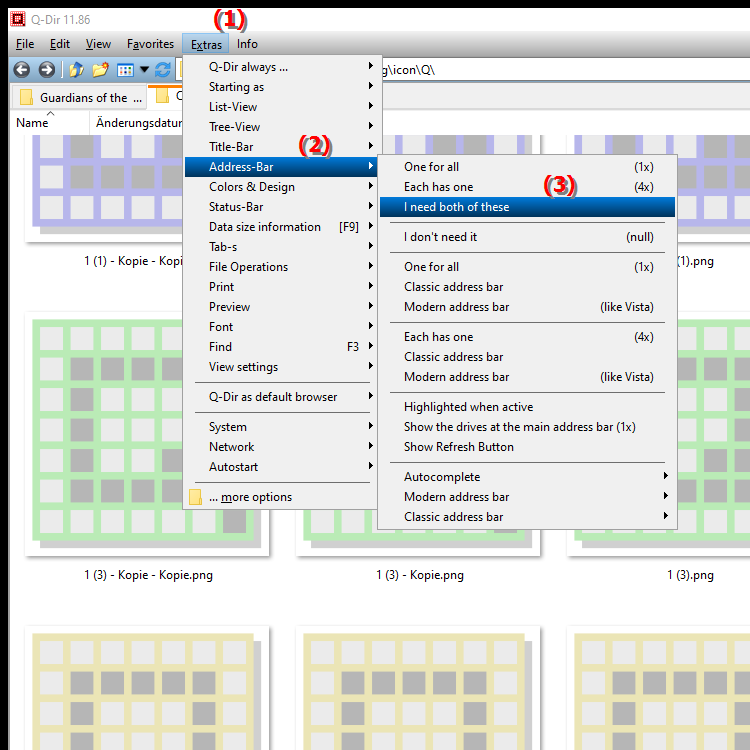750x750 pixels.
Task: Open the Preview submenu
Action: click(281, 307)
